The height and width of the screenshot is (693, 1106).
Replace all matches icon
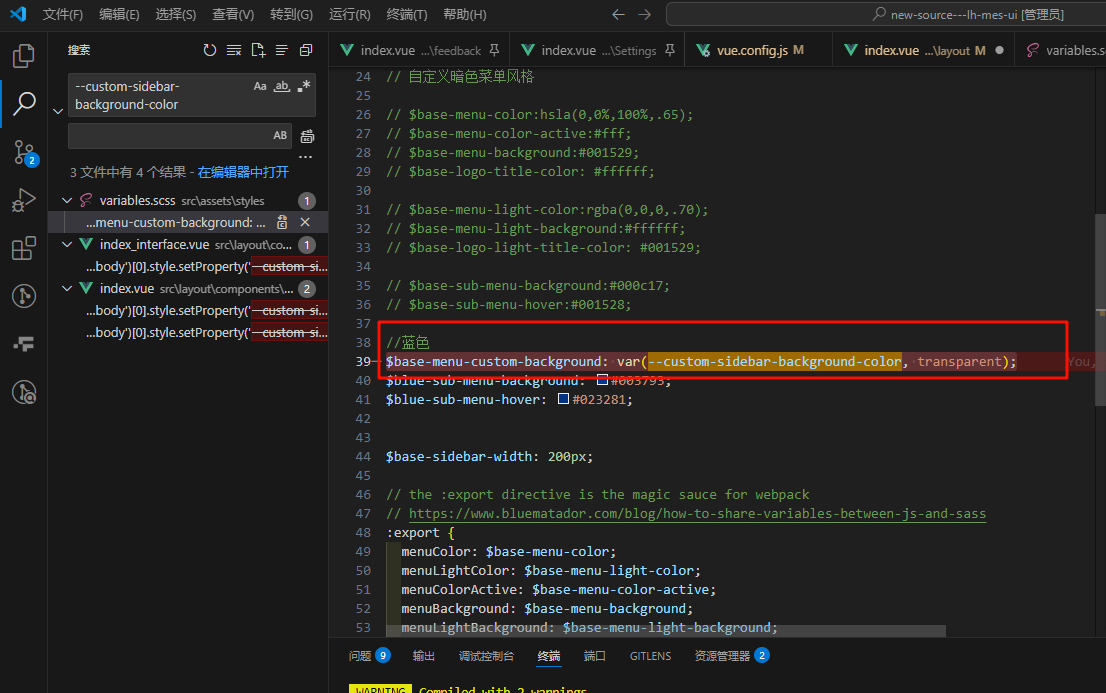point(308,136)
